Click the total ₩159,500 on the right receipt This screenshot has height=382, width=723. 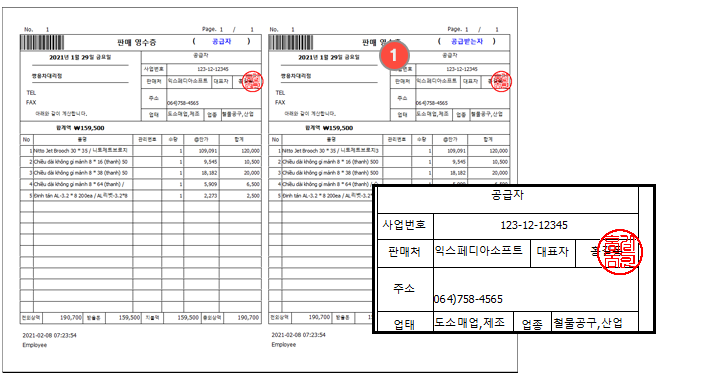(x=338, y=128)
